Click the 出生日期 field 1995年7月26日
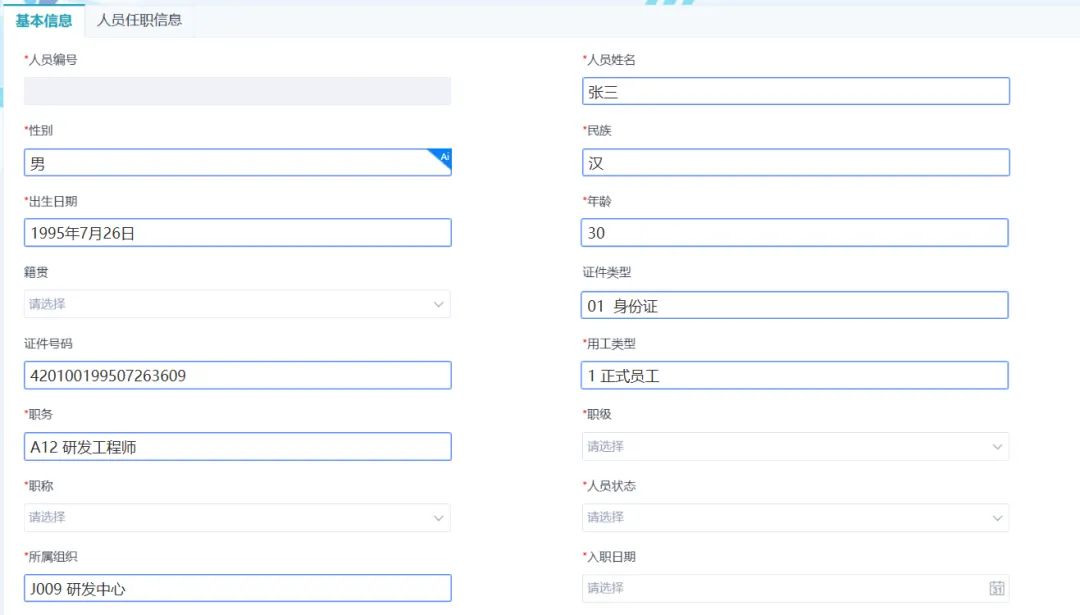Image resolution: width=1080 pixels, height=615 pixels. click(238, 233)
